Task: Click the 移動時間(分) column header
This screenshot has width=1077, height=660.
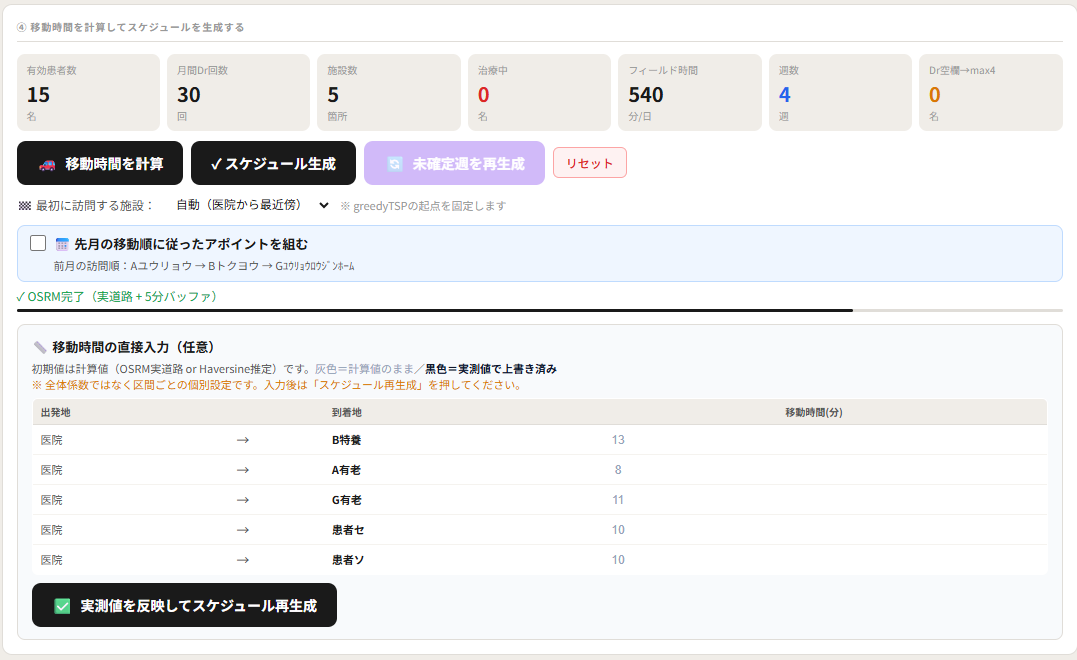Action: pos(814,412)
